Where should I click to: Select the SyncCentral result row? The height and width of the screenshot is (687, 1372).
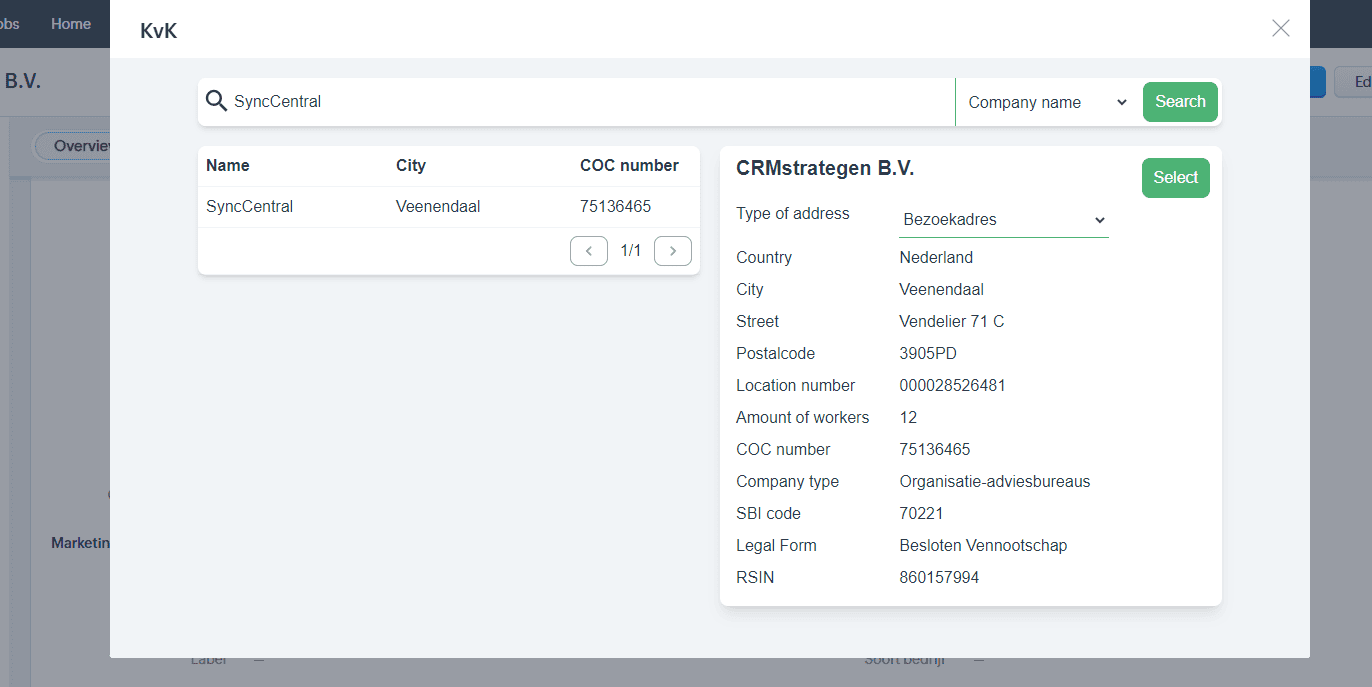(x=449, y=207)
